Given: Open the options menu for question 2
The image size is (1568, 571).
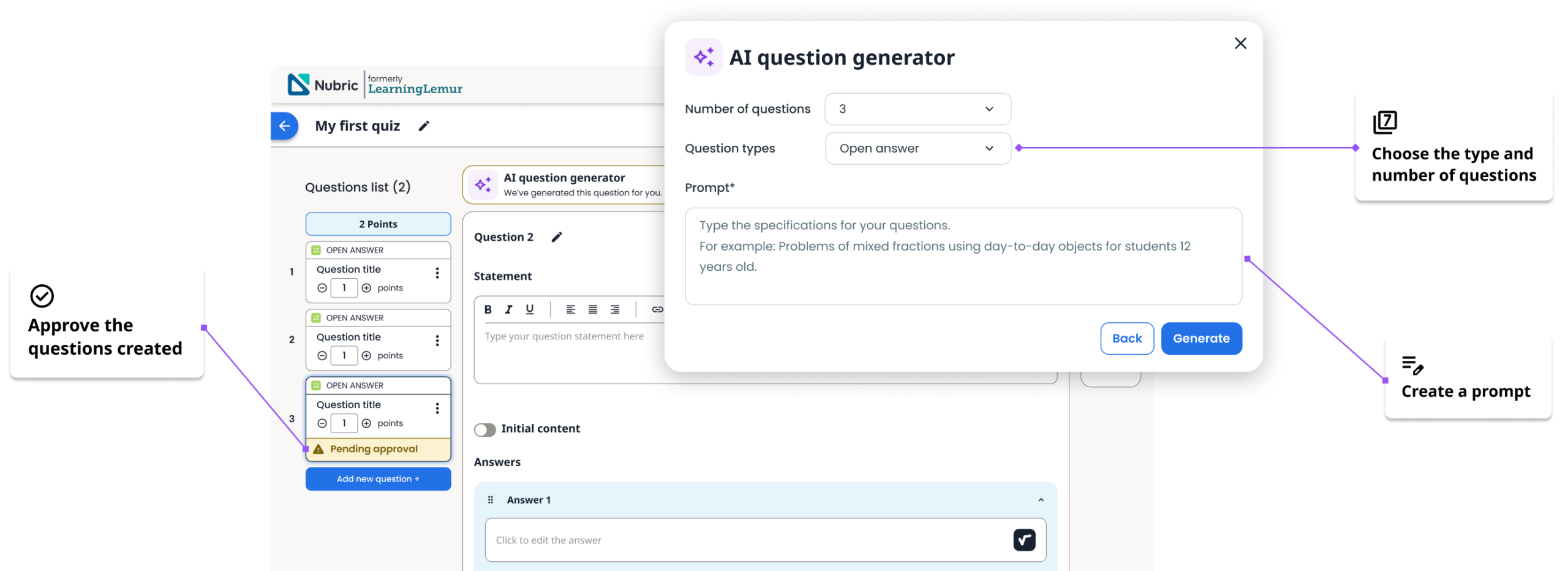Looking at the screenshot, I should point(437,340).
